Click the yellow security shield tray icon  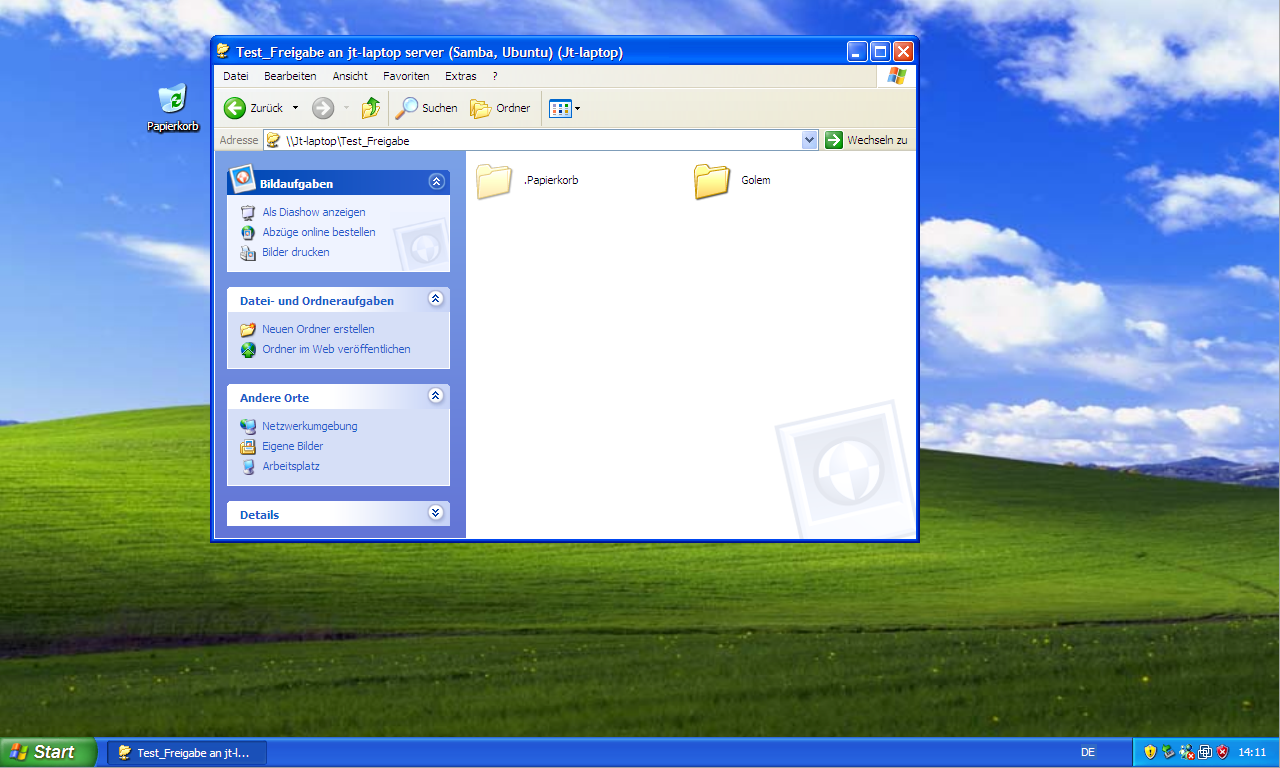(x=1150, y=752)
